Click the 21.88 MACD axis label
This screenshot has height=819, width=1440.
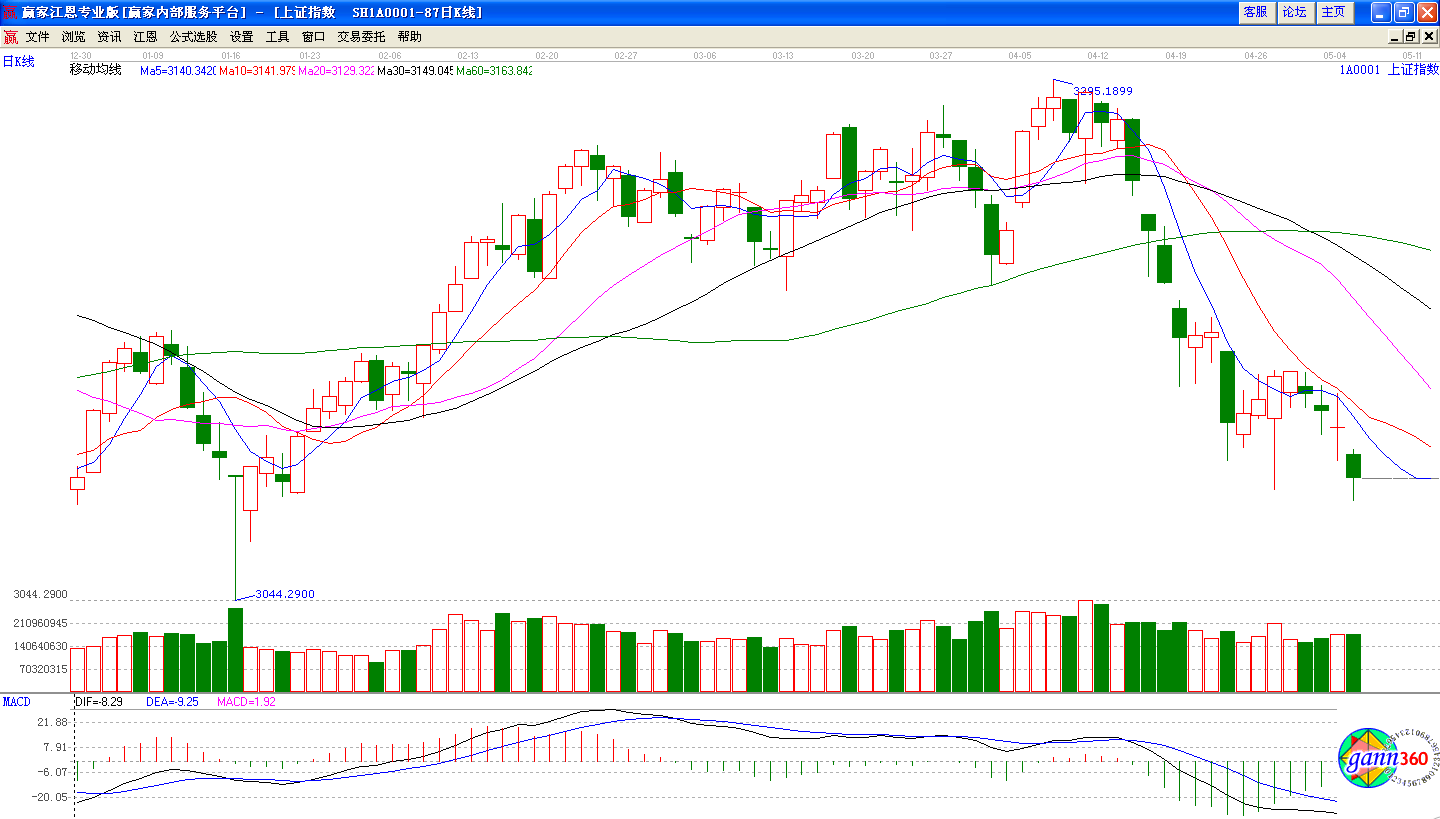52,722
